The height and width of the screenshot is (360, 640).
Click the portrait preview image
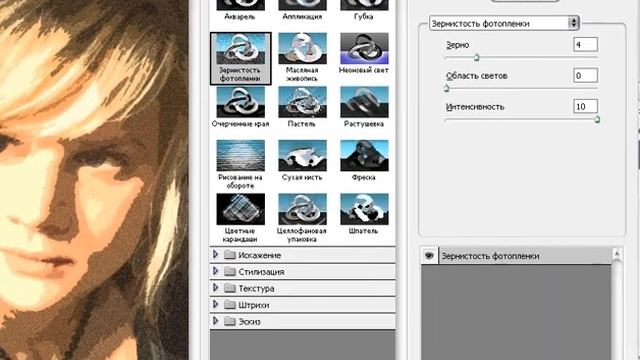pos(94,180)
